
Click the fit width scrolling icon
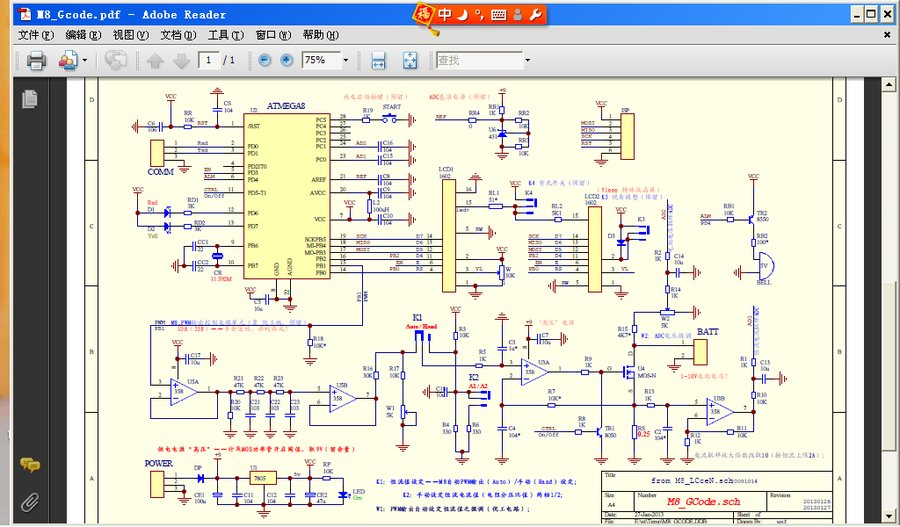point(379,61)
